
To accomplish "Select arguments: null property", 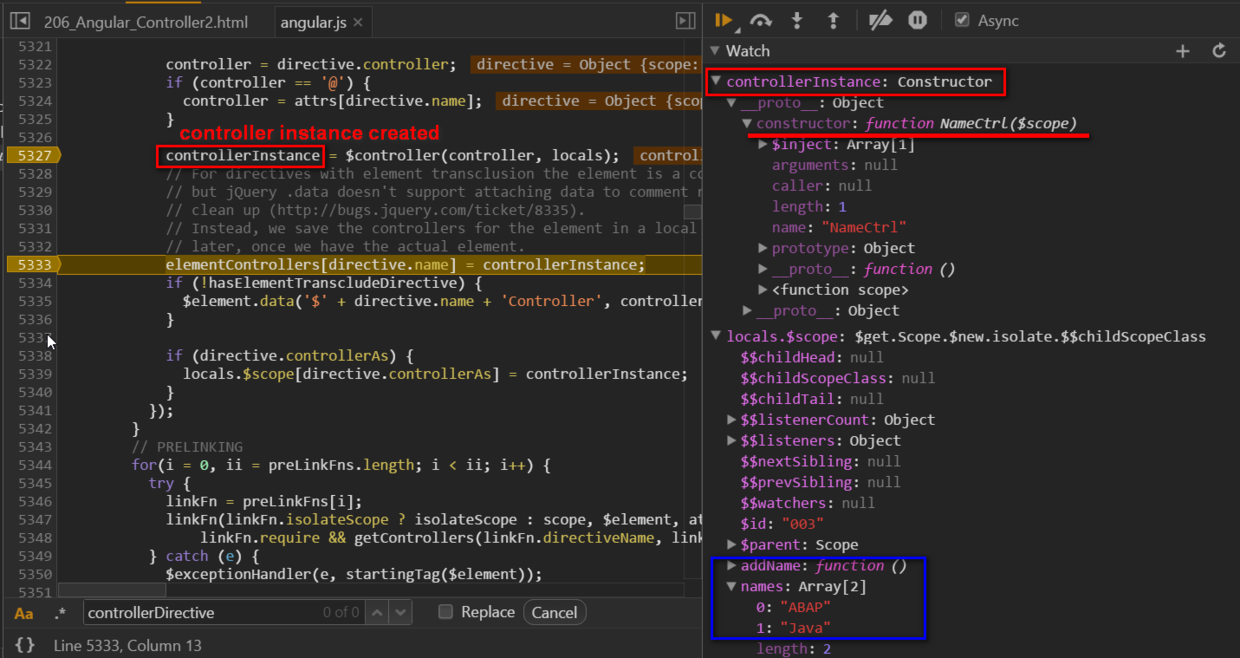I will [835, 165].
